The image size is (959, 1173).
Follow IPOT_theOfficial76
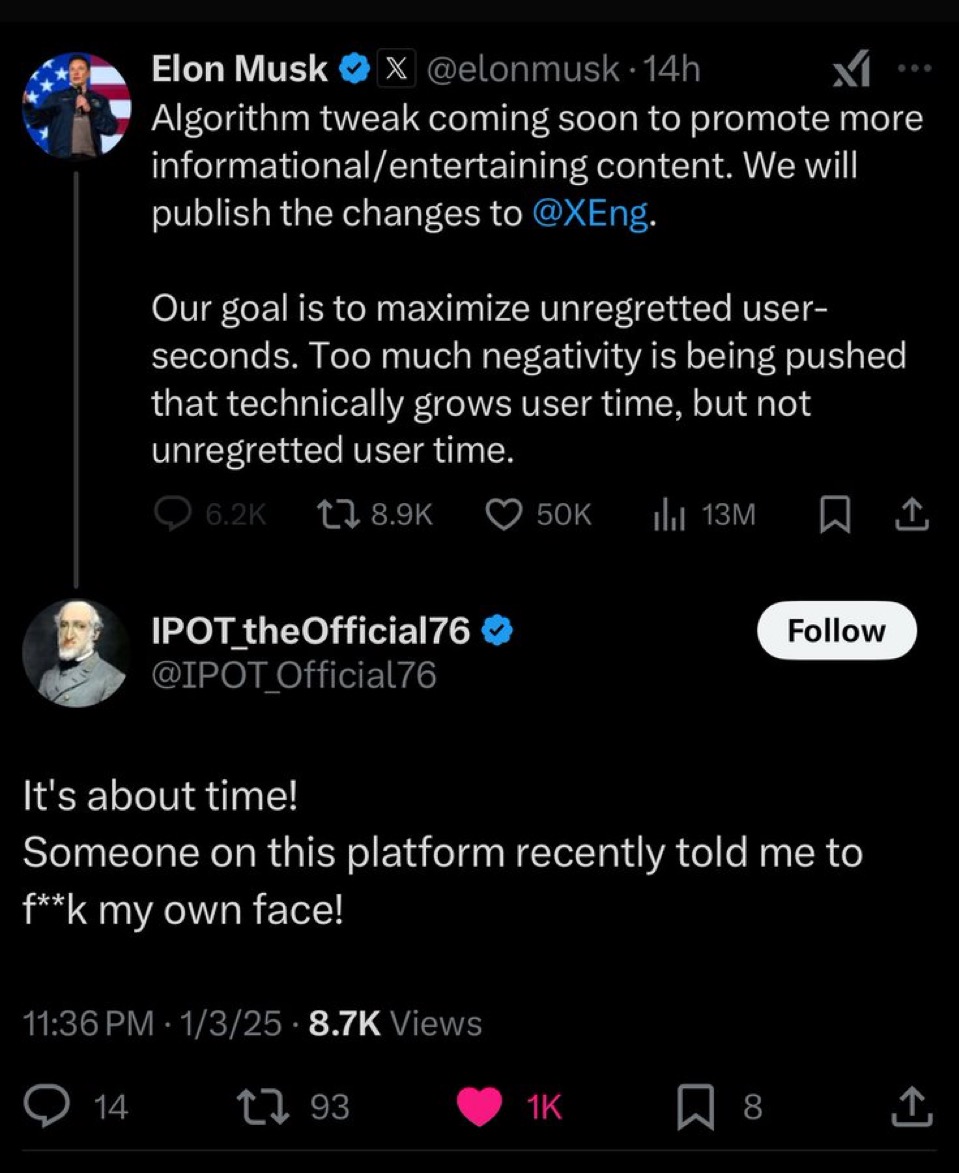836,631
